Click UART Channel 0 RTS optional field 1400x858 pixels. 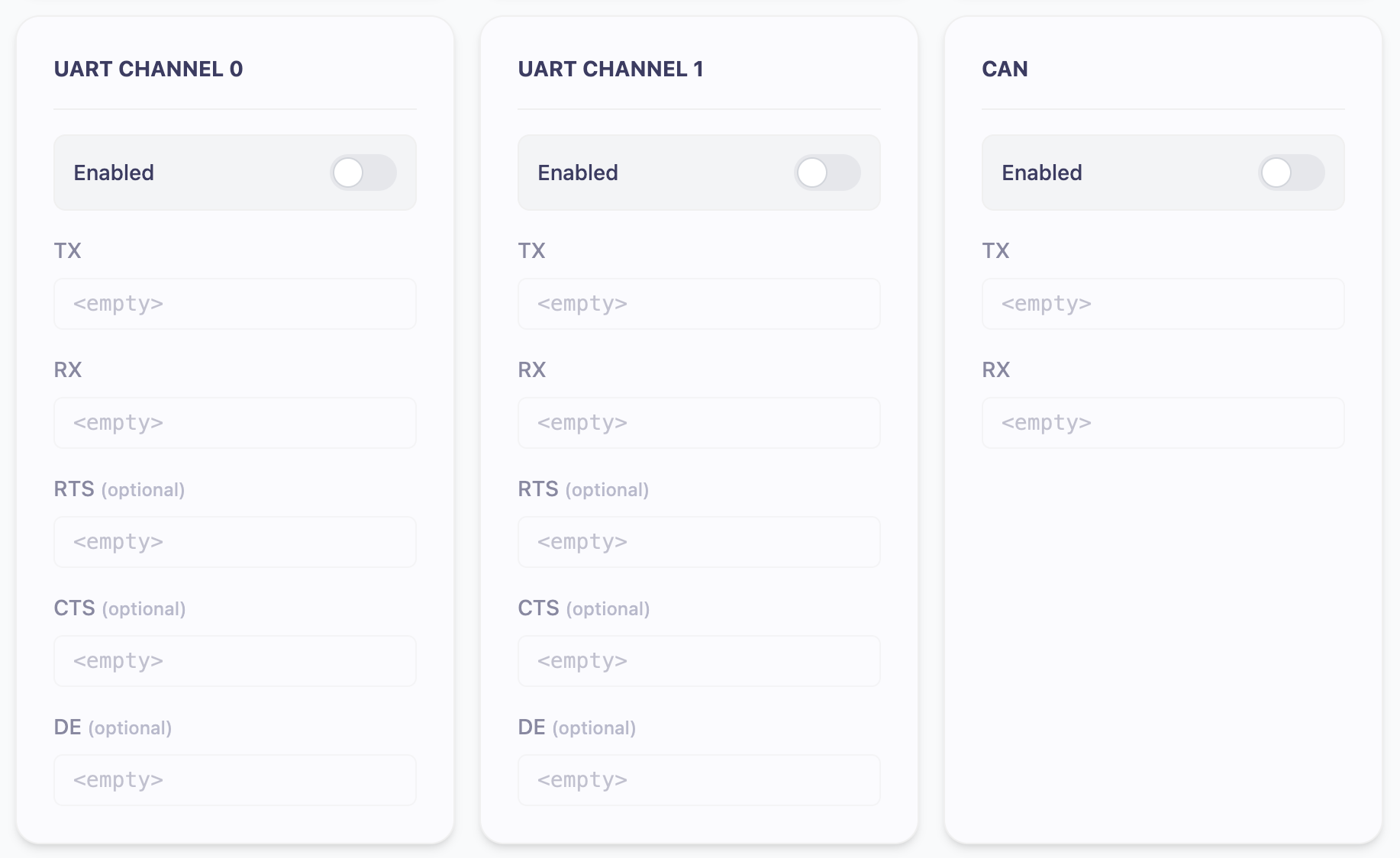point(235,542)
